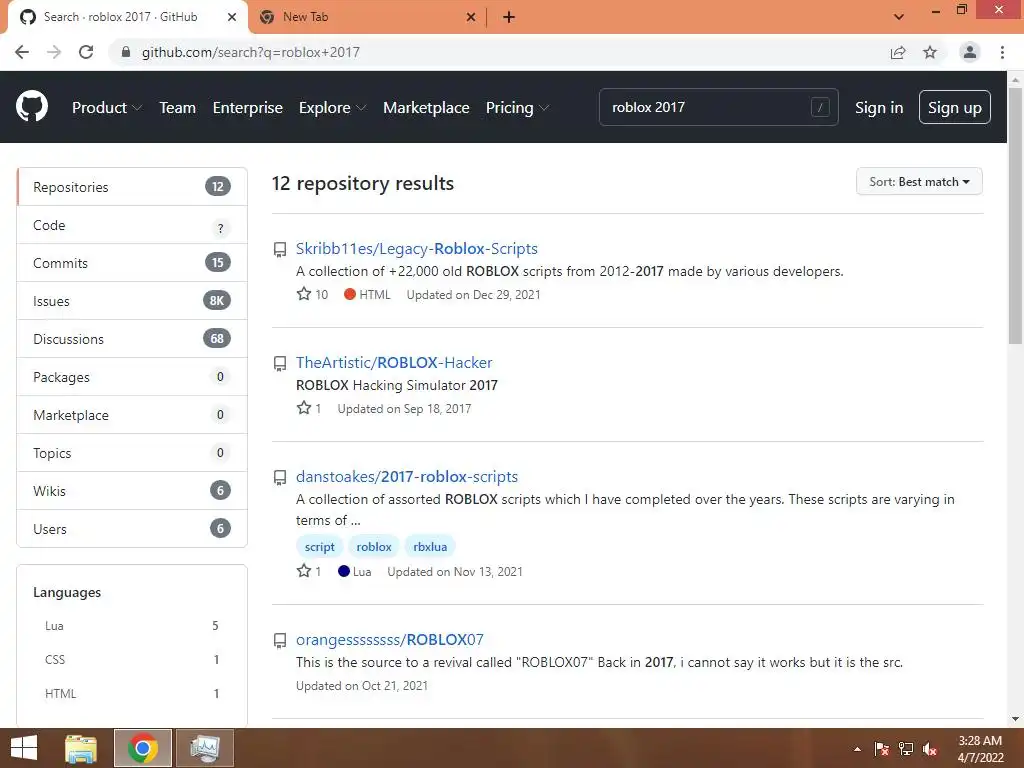Click the GitHub Octocat logo
Image resolution: width=1024 pixels, height=768 pixels.
(31, 106)
